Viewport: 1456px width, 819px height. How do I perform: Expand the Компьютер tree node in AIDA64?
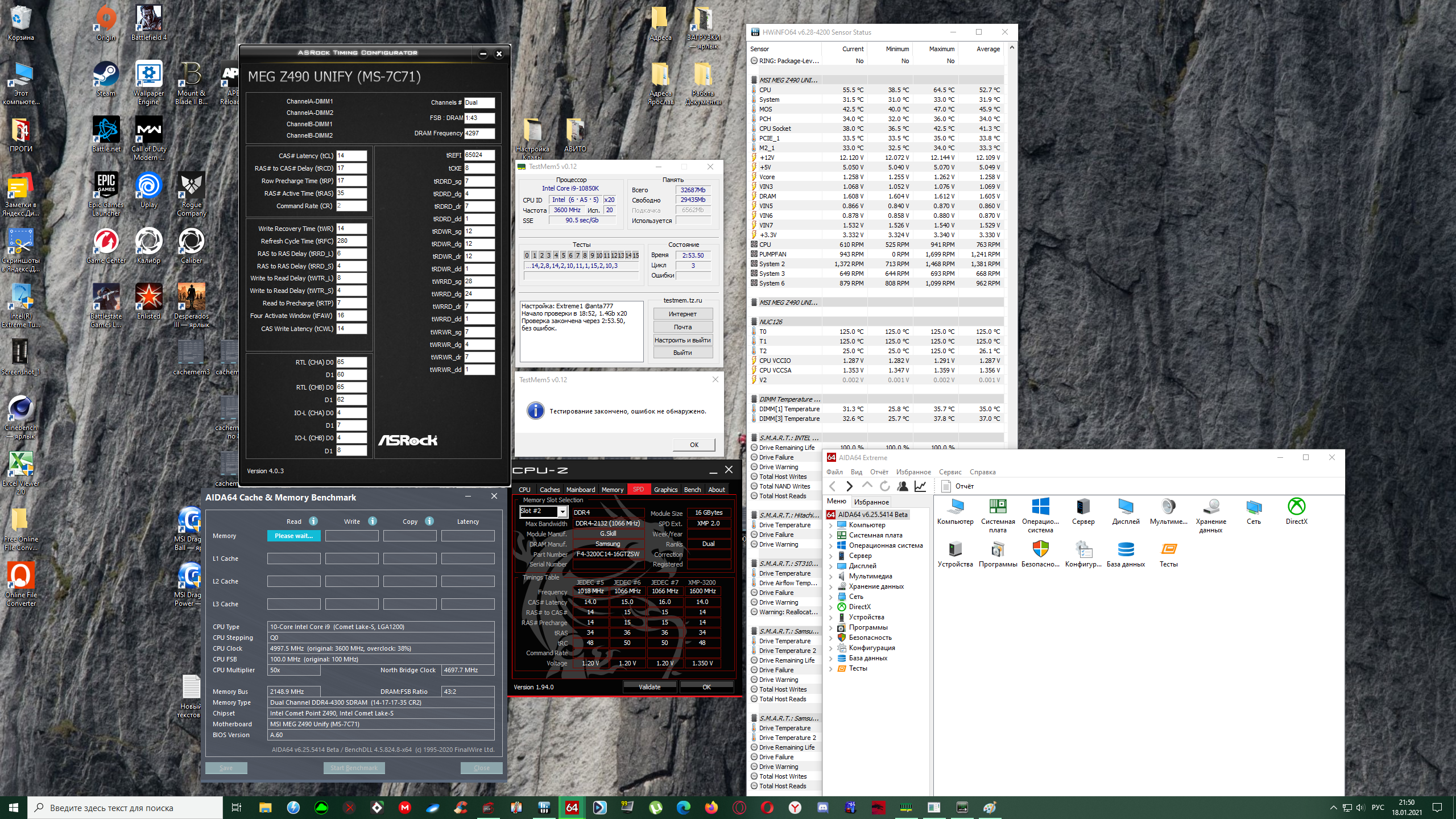[x=831, y=525]
